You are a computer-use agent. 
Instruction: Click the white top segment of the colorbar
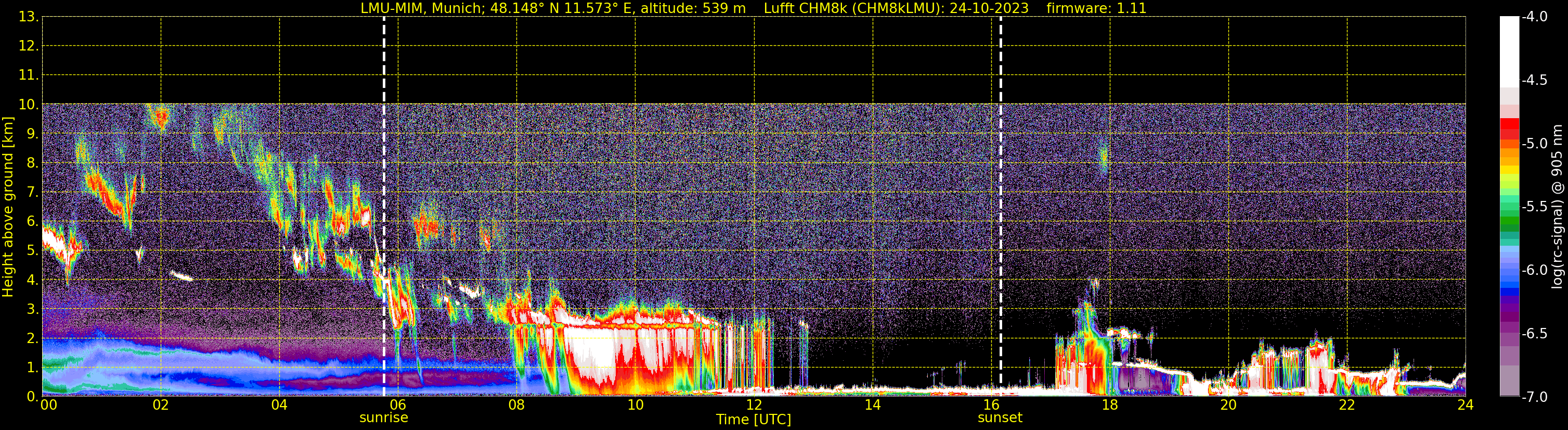tap(1510, 52)
